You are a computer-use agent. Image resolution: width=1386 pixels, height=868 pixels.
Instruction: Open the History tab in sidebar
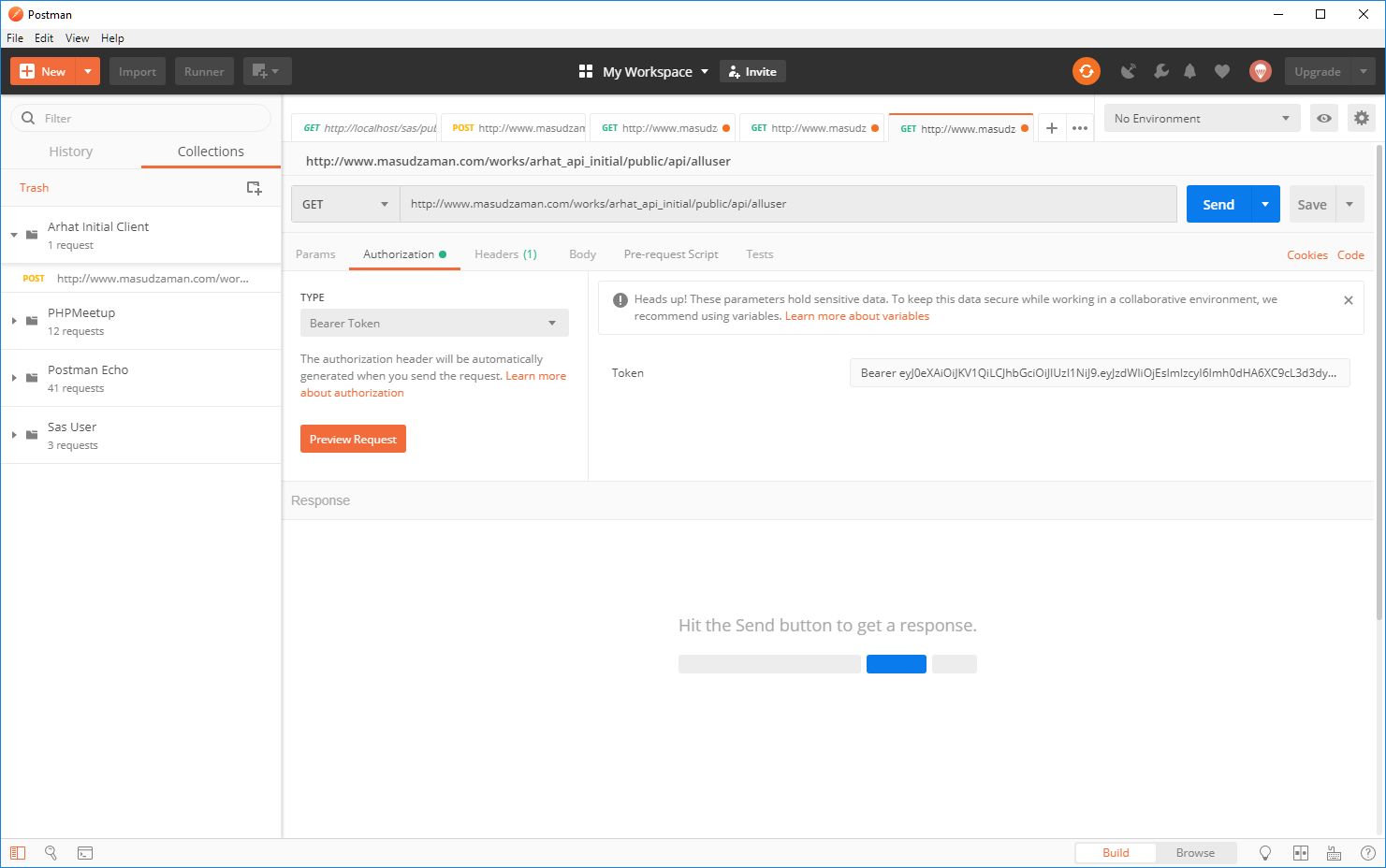[71, 152]
